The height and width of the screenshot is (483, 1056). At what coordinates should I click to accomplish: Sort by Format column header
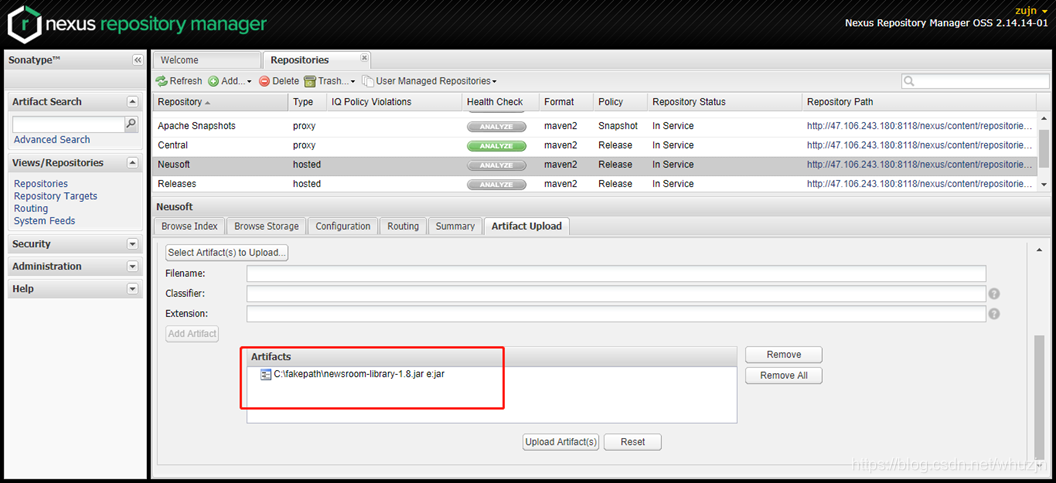(566, 102)
